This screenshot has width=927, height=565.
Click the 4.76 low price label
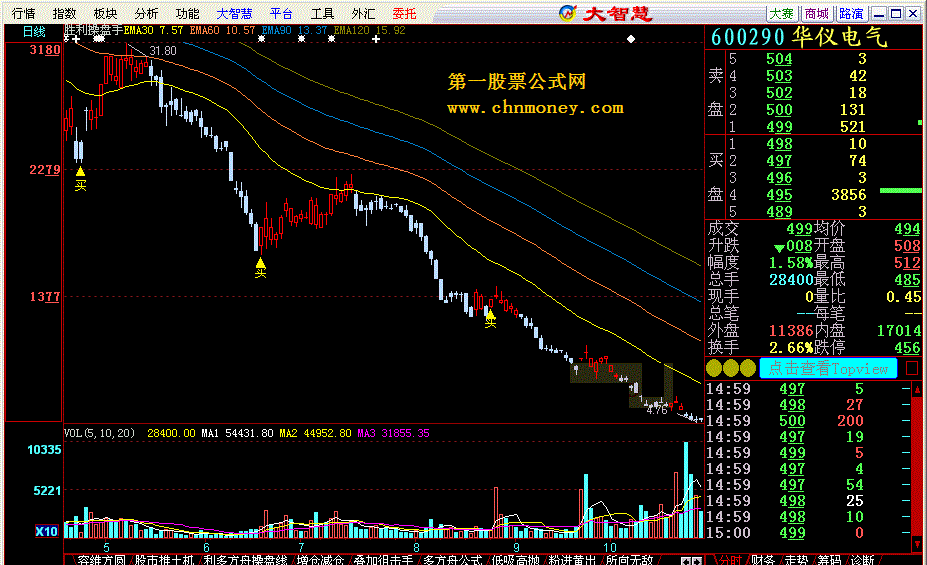point(656,409)
